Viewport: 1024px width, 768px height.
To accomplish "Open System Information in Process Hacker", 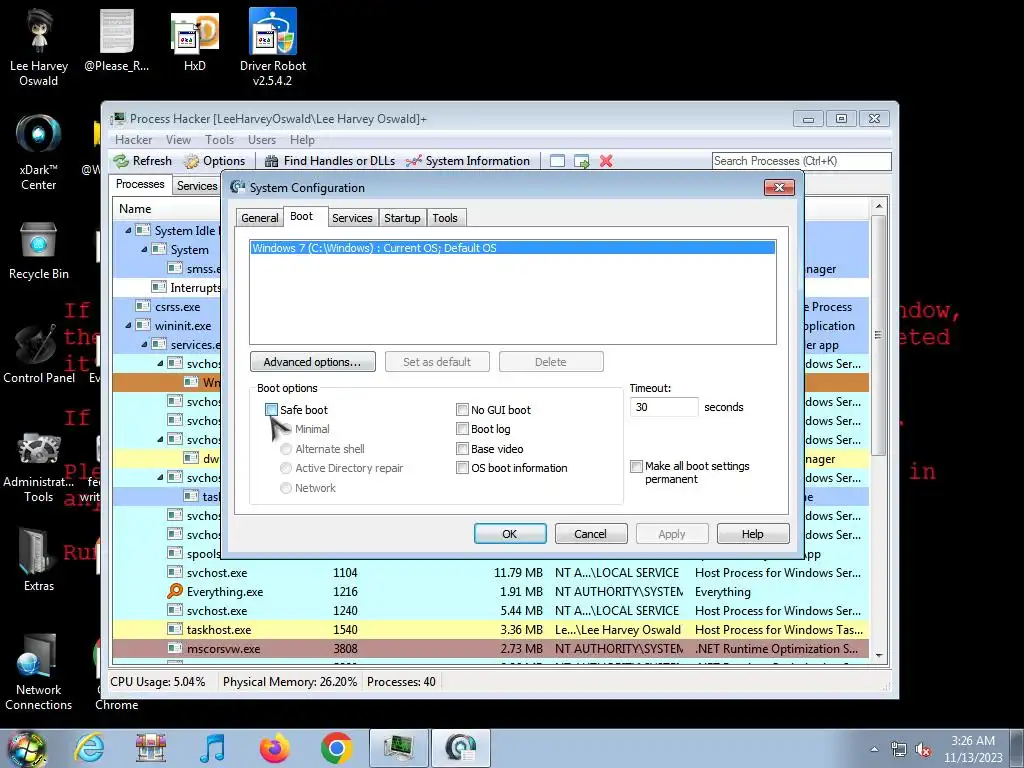I will click(x=468, y=161).
